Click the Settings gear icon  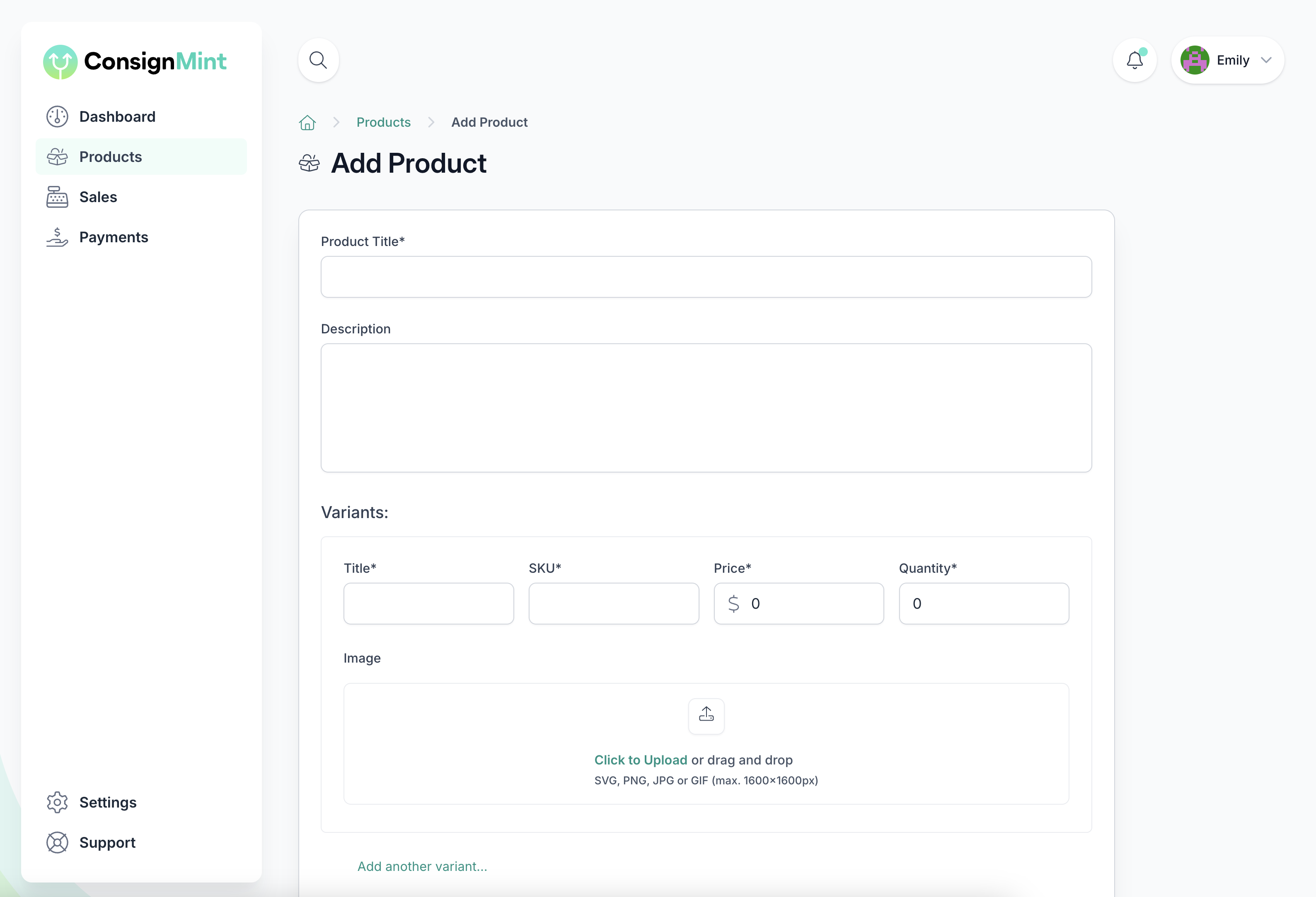coord(57,802)
